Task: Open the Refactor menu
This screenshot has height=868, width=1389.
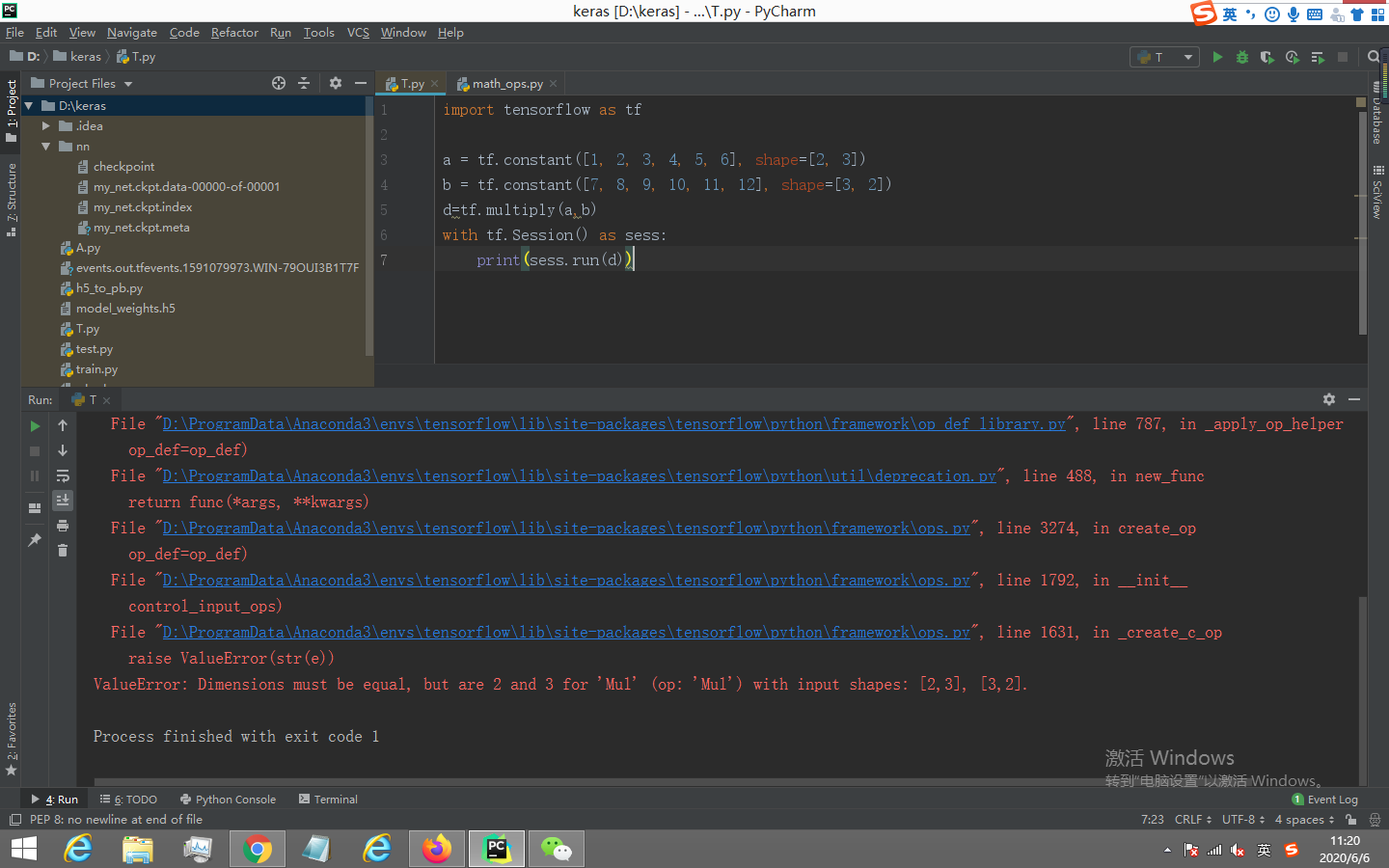Action: tap(234, 32)
